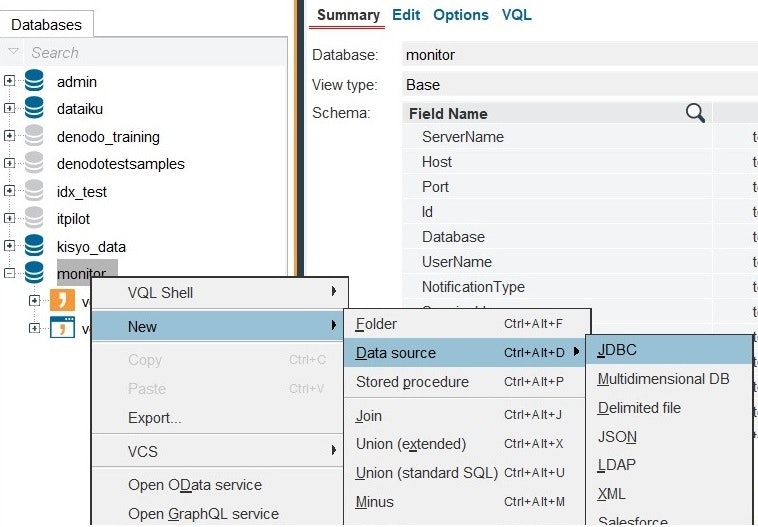Select the NotificationType schema field
Viewport: 758px width, 527px height.
(x=557, y=287)
